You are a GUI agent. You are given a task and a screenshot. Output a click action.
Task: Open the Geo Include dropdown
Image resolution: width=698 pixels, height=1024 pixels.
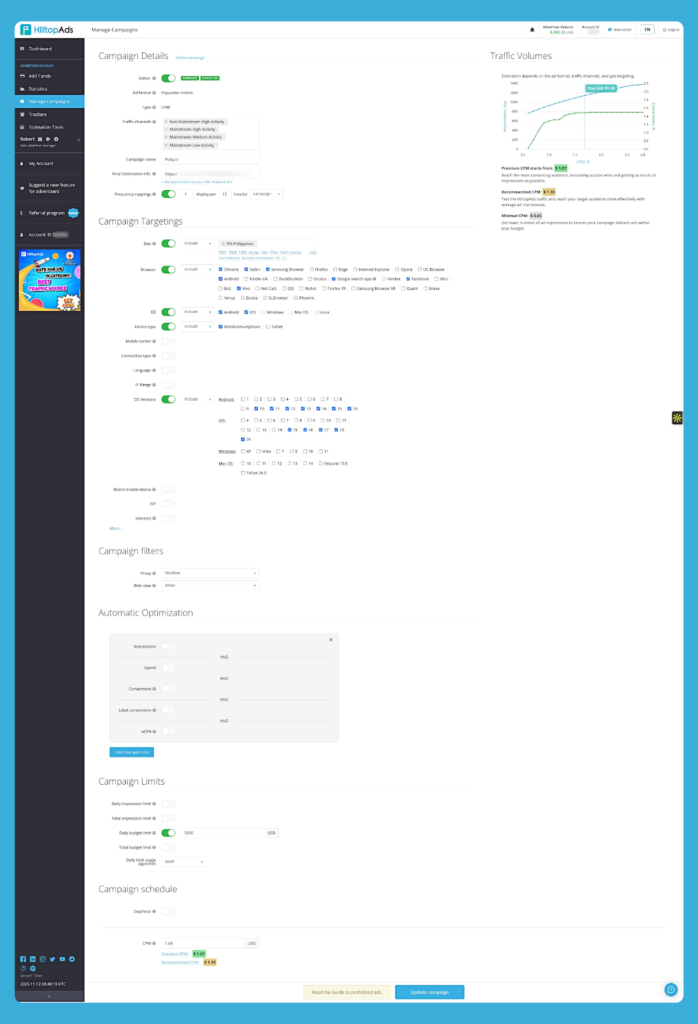click(197, 243)
